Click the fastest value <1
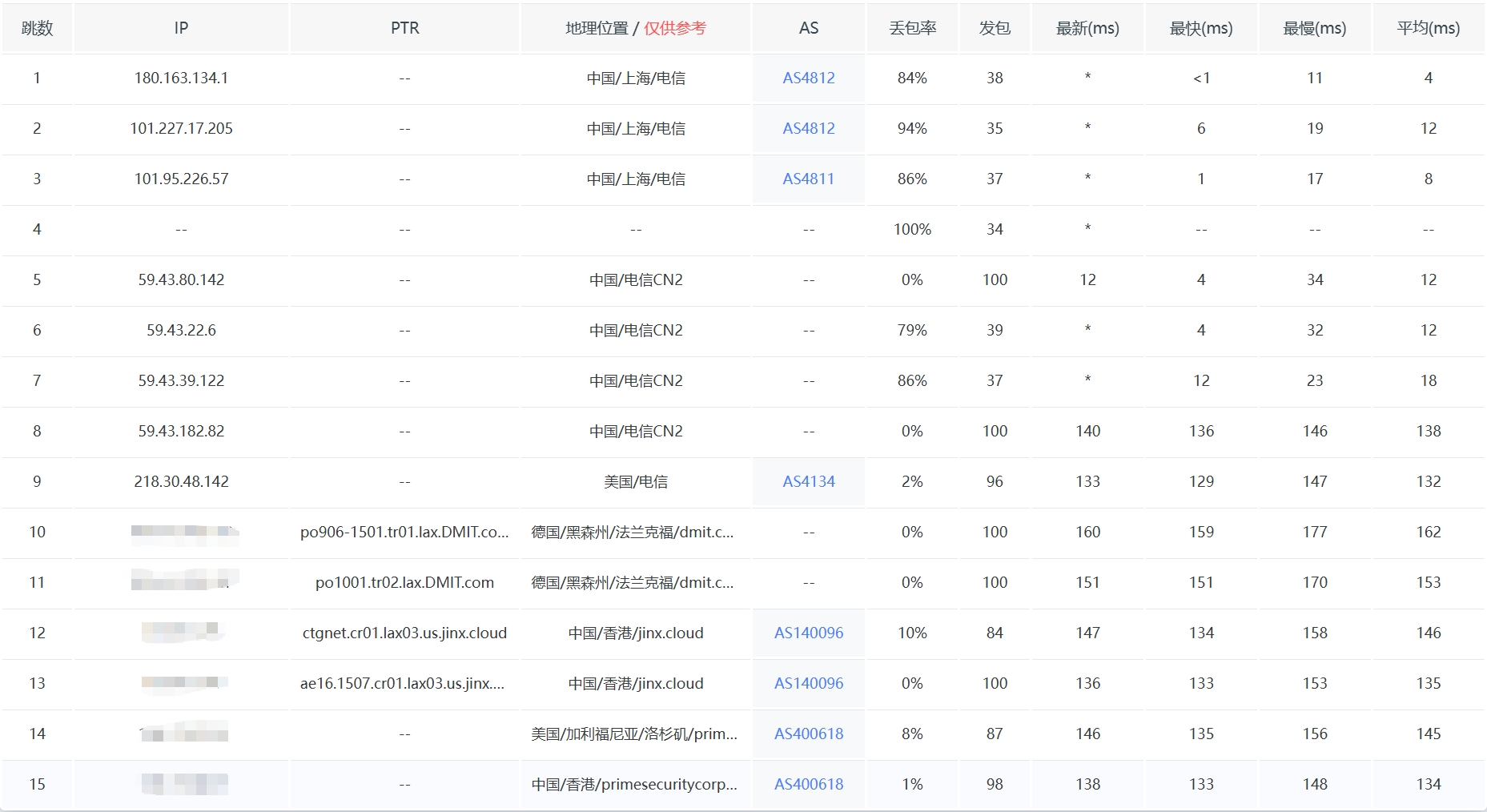The width and height of the screenshot is (1487, 812). click(1201, 78)
